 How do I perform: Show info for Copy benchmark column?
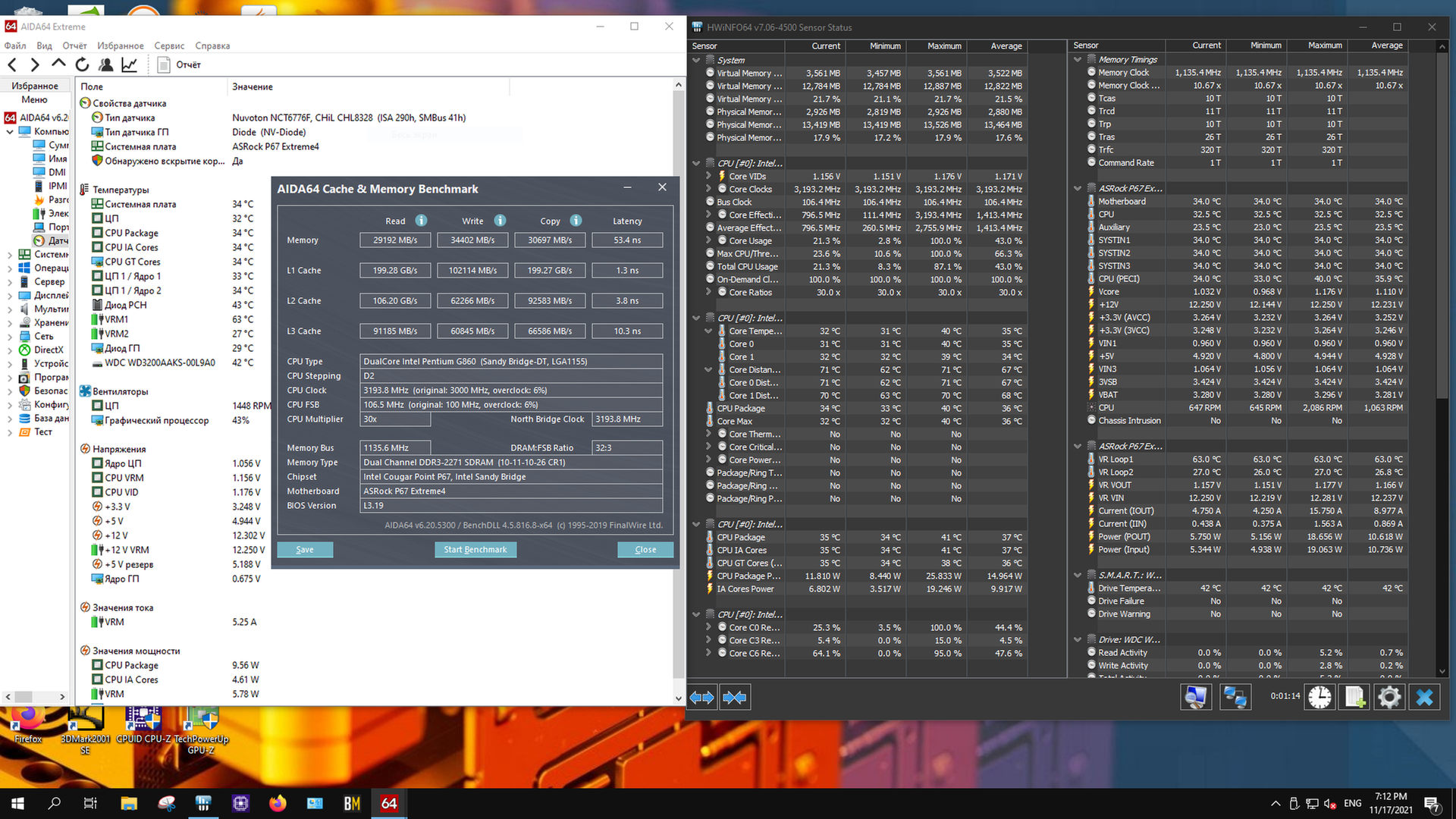[576, 221]
